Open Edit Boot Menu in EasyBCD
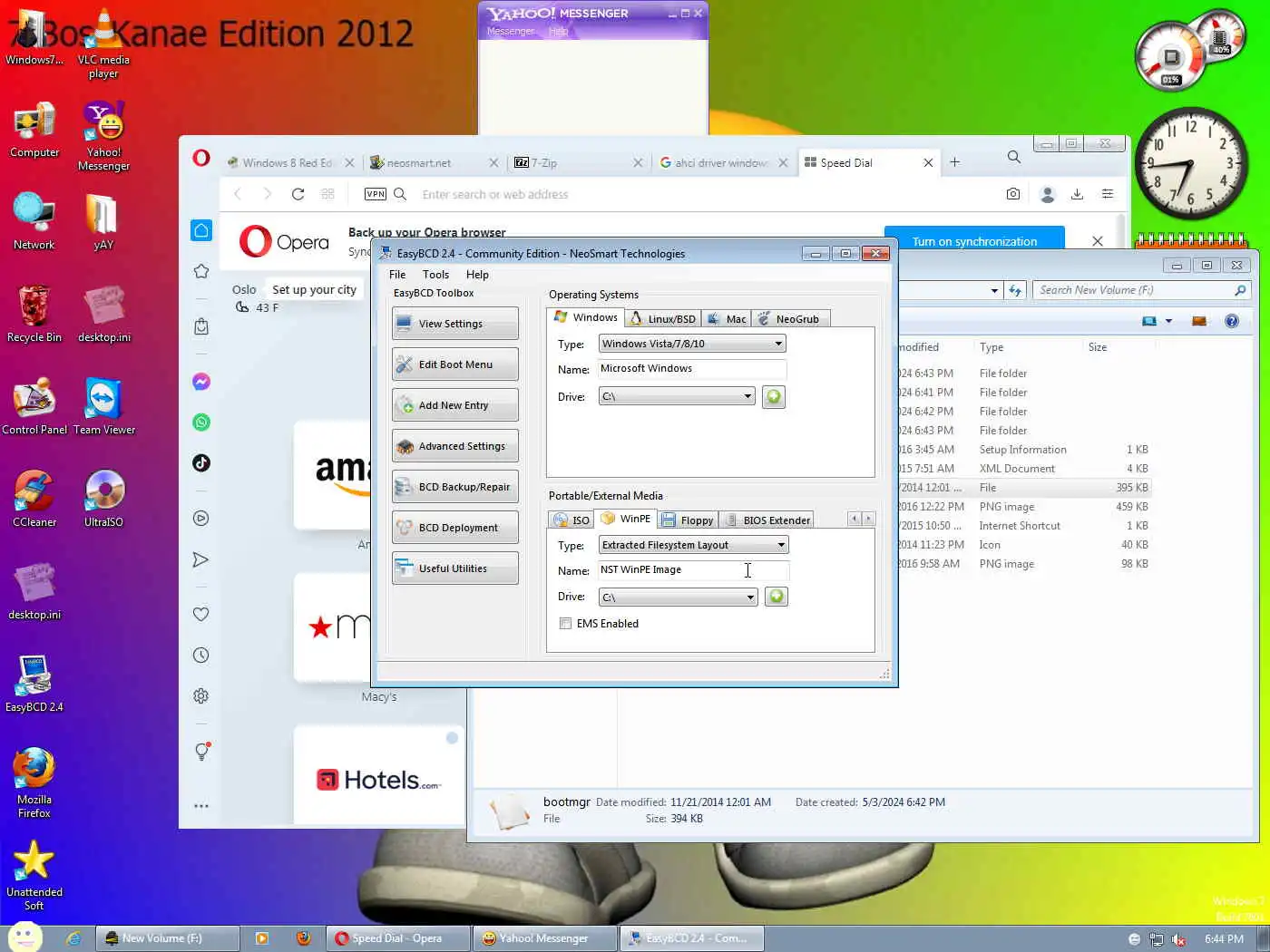 tap(454, 364)
